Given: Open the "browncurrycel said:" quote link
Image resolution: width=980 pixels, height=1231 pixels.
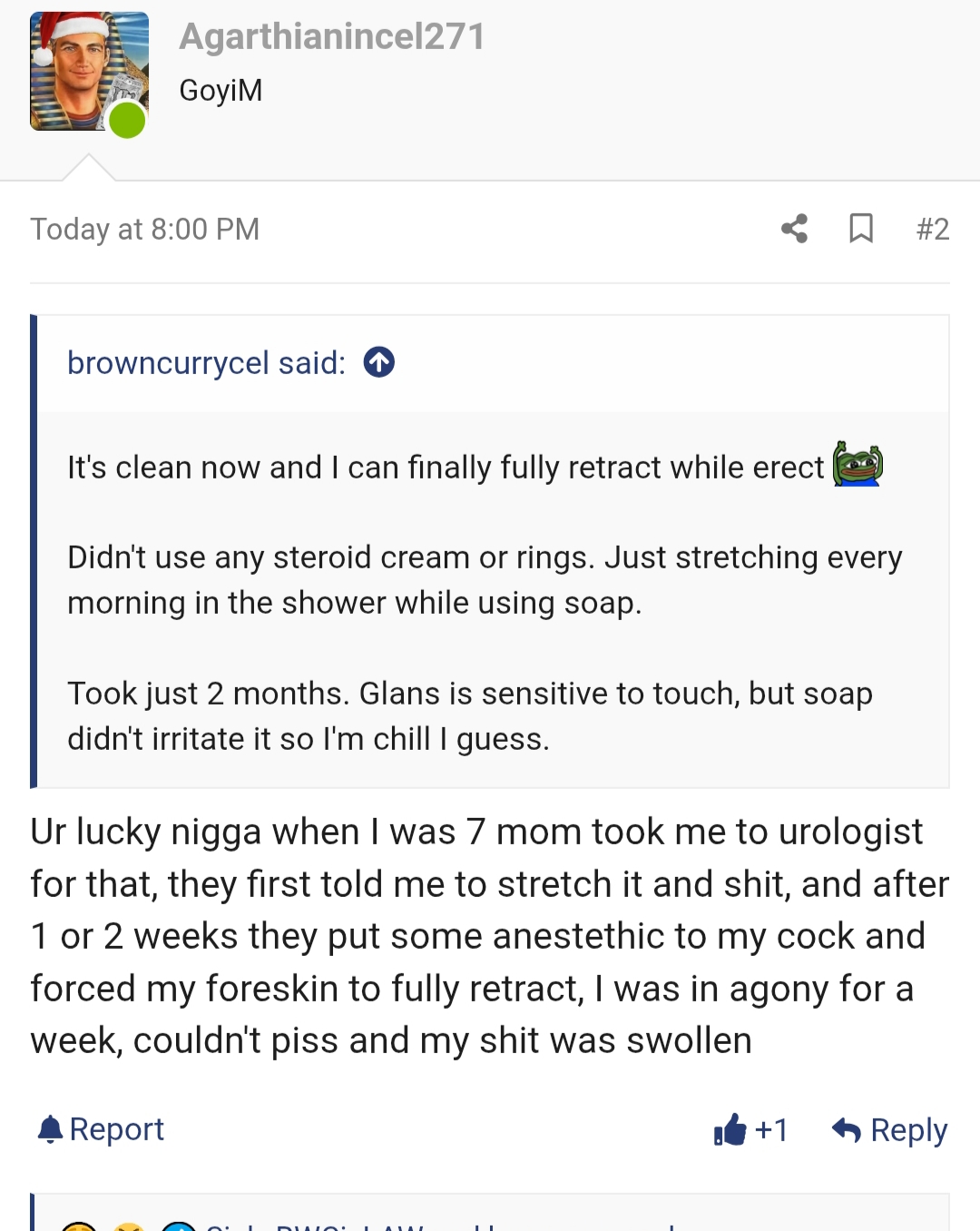Looking at the screenshot, I should click(x=206, y=363).
